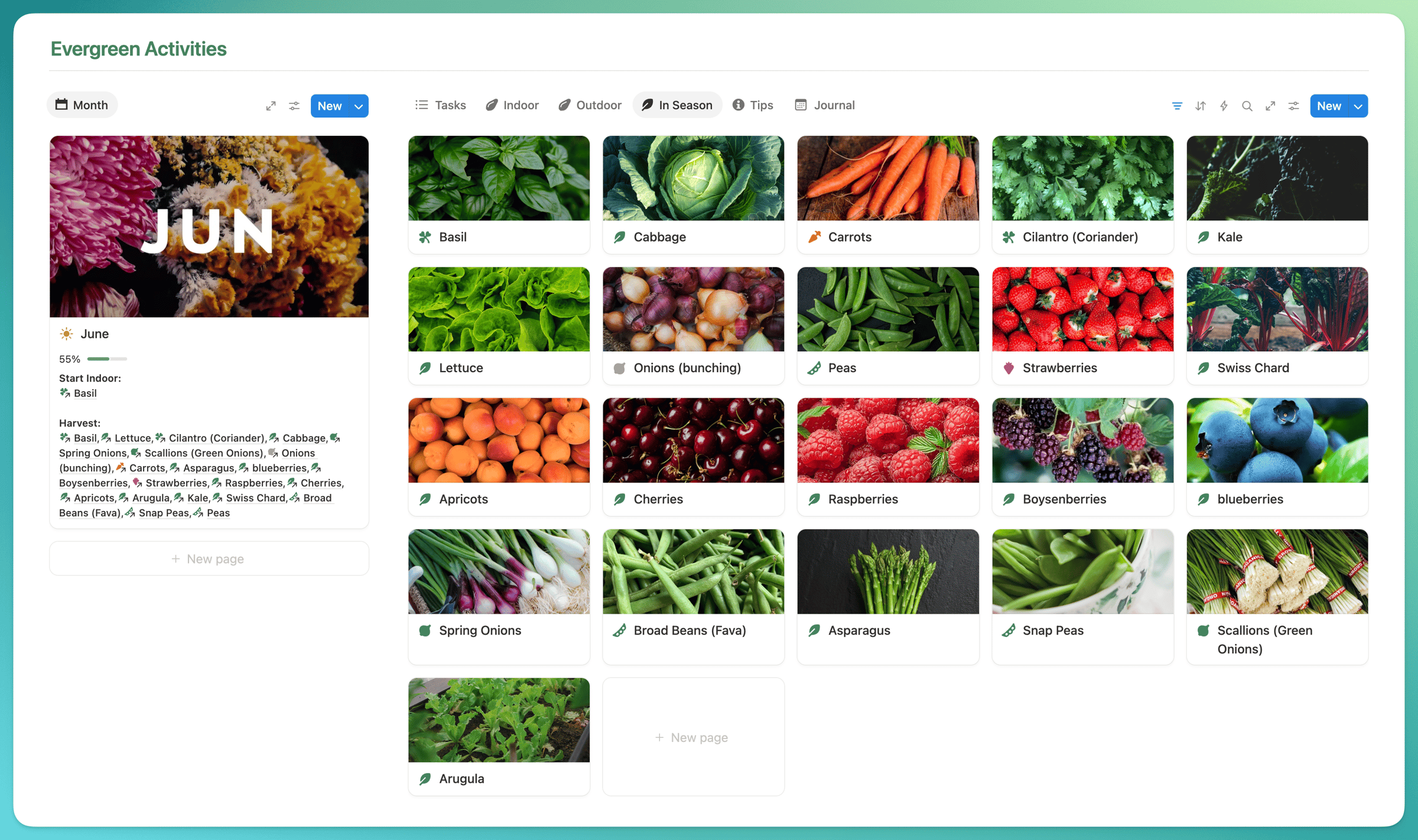Click the carrot icon on Carrots card

pos(814,237)
